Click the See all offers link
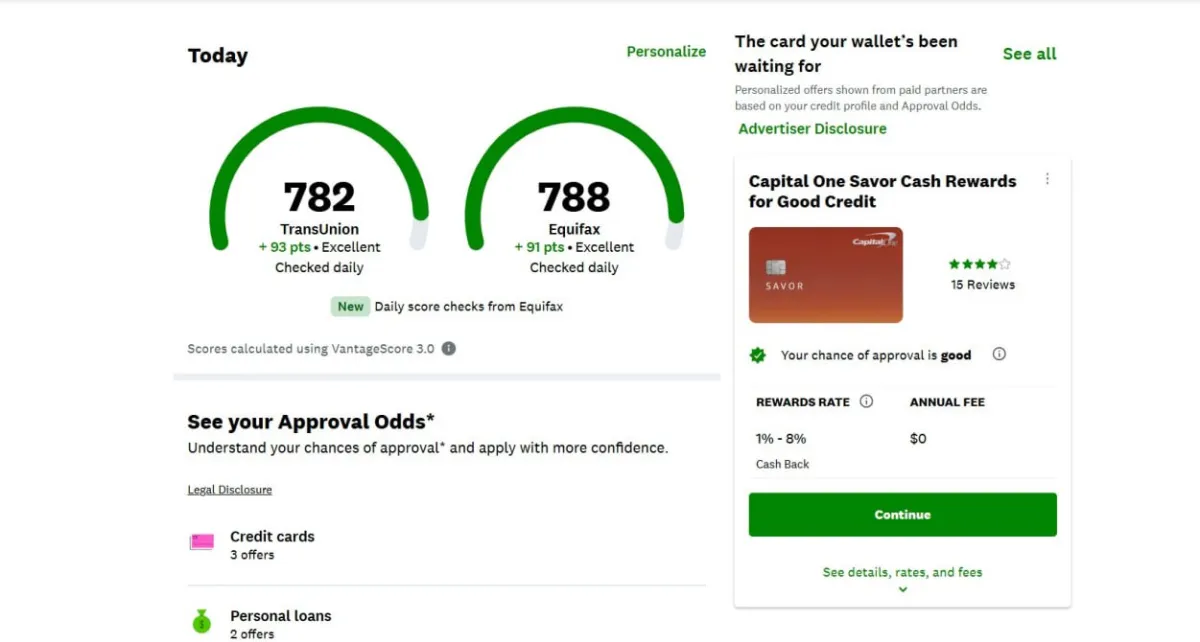Viewport: 1200px width, 642px height. click(1029, 54)
